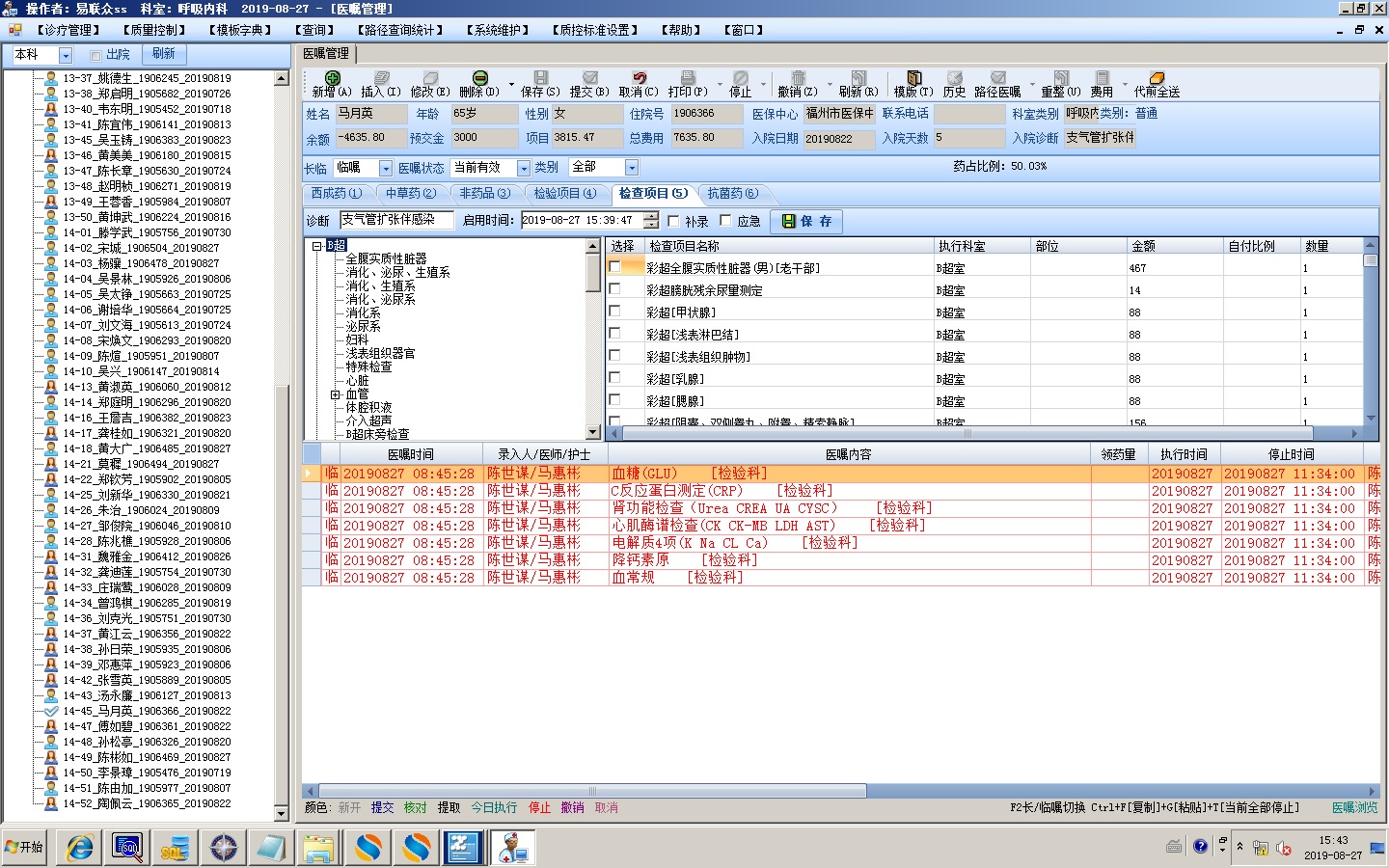Click the 插入 (Insert) toolbar icon
Screen dimensions: 1389x868
(x=381, y=84)
